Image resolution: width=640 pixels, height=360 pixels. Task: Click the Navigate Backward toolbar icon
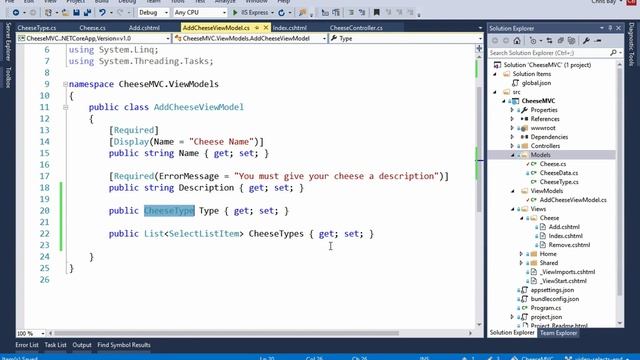tap(16, 13)
